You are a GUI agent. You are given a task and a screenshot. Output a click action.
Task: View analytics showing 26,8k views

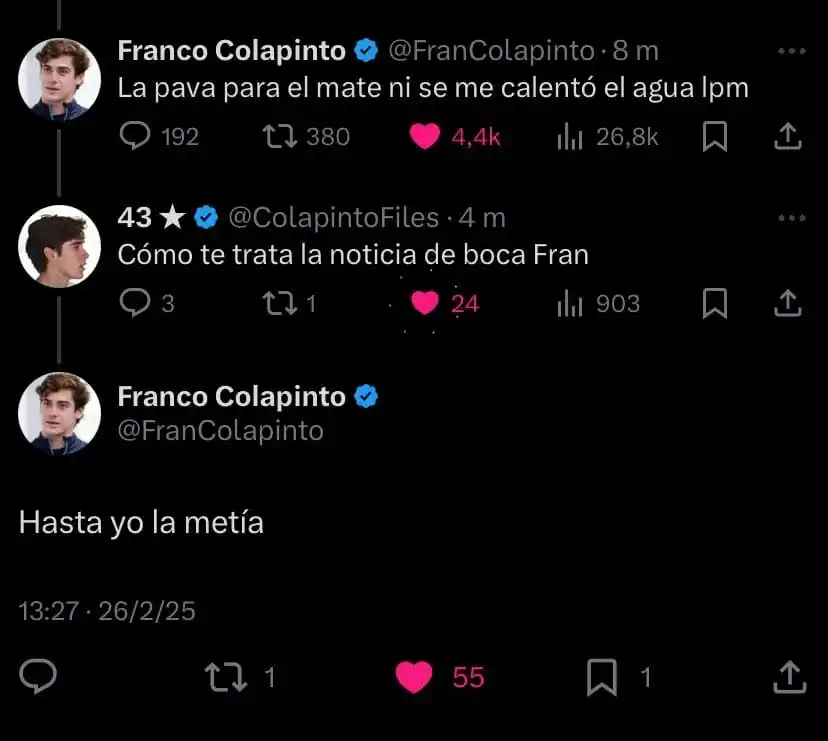click(569, 136)
